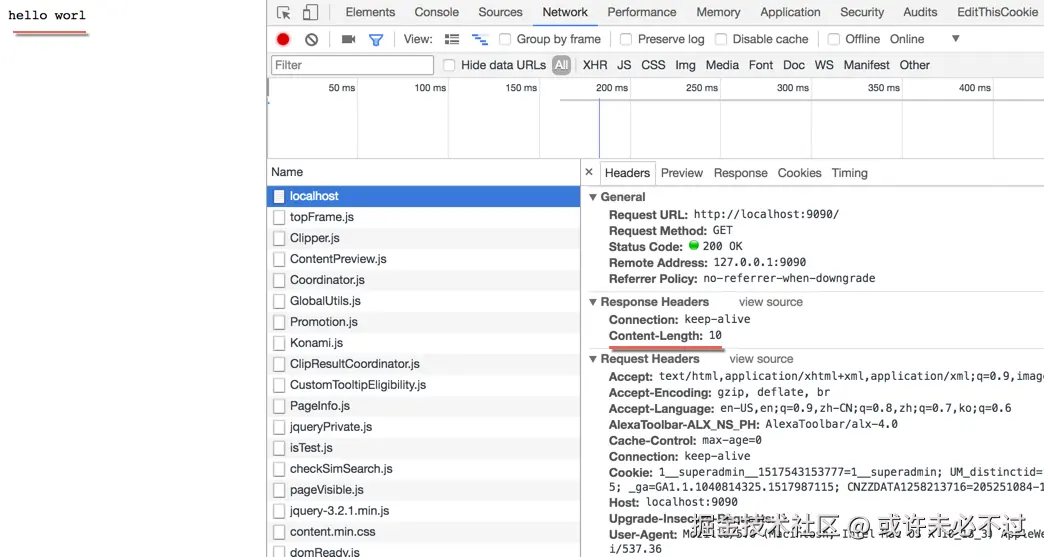The width and height of the screenshot is (1044, 557).
Task: Filter requests by Font type
Action: [x=760, y=65]
